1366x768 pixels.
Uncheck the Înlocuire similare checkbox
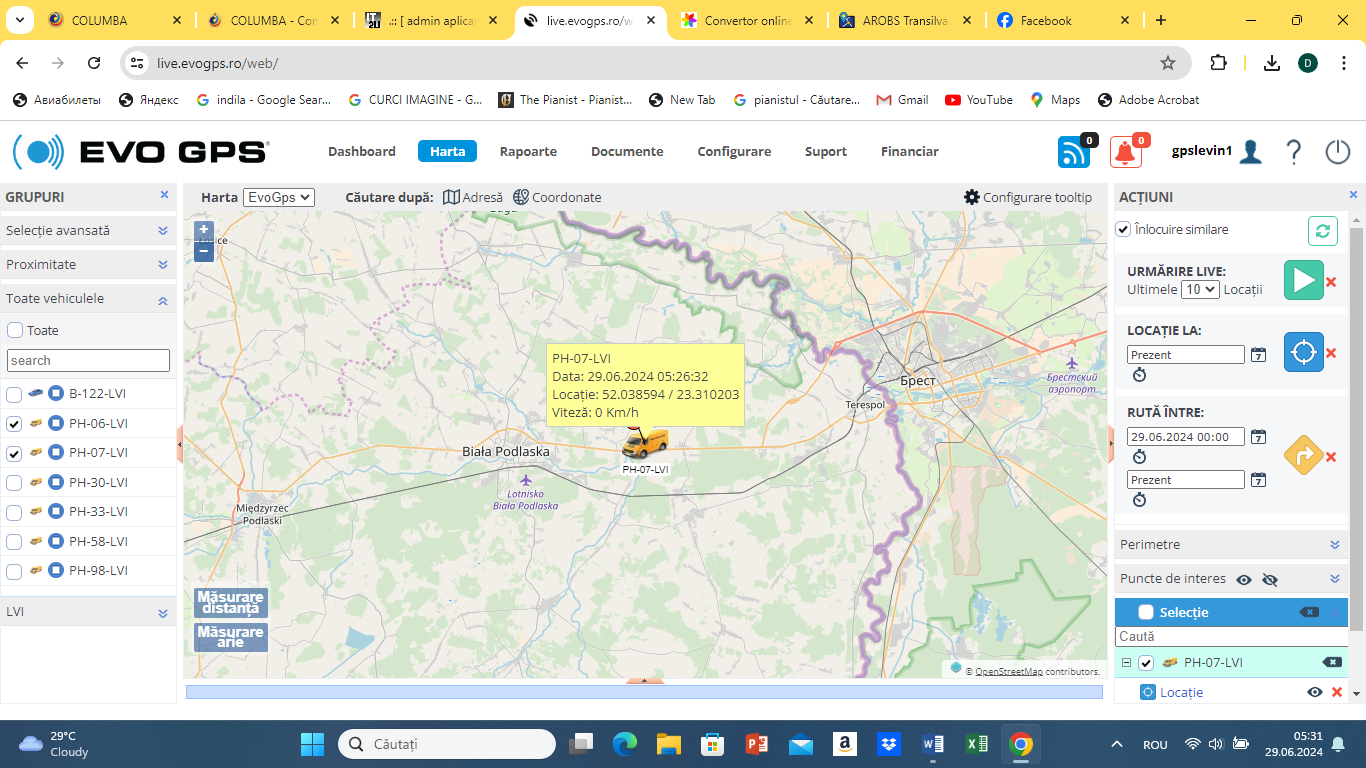click(1123, 230)
